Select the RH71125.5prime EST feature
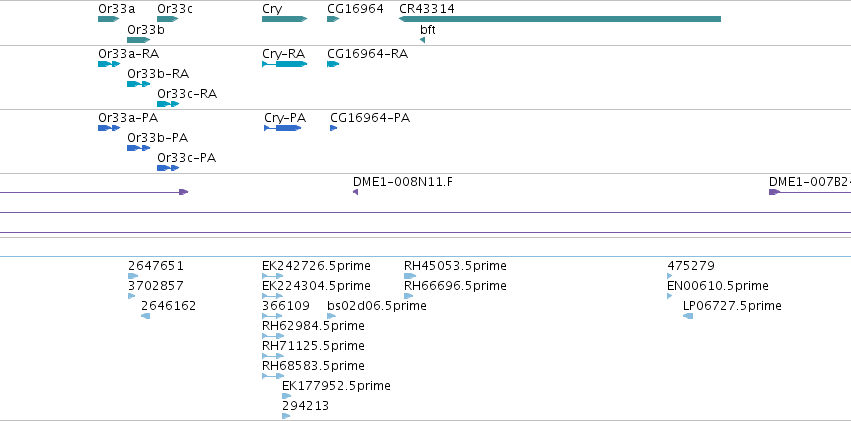The width and height of the screenshot is (851, 421). pyautogui.click(x=272, y=356)
